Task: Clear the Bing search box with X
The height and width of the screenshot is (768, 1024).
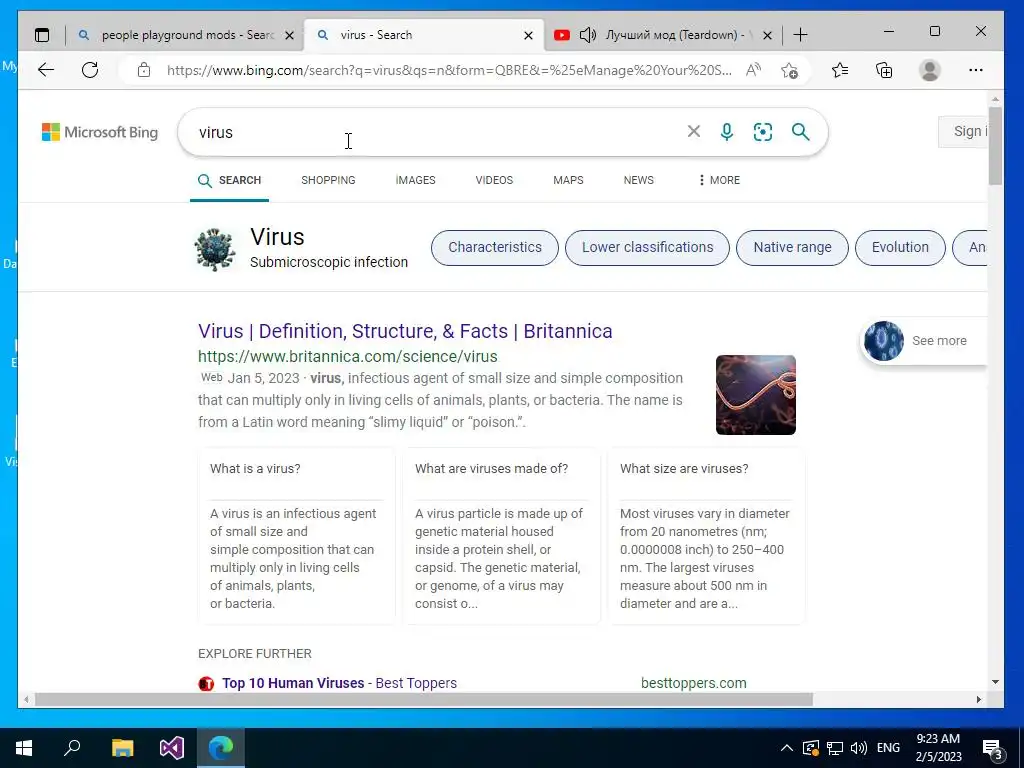Action: (x=694, y=131)
